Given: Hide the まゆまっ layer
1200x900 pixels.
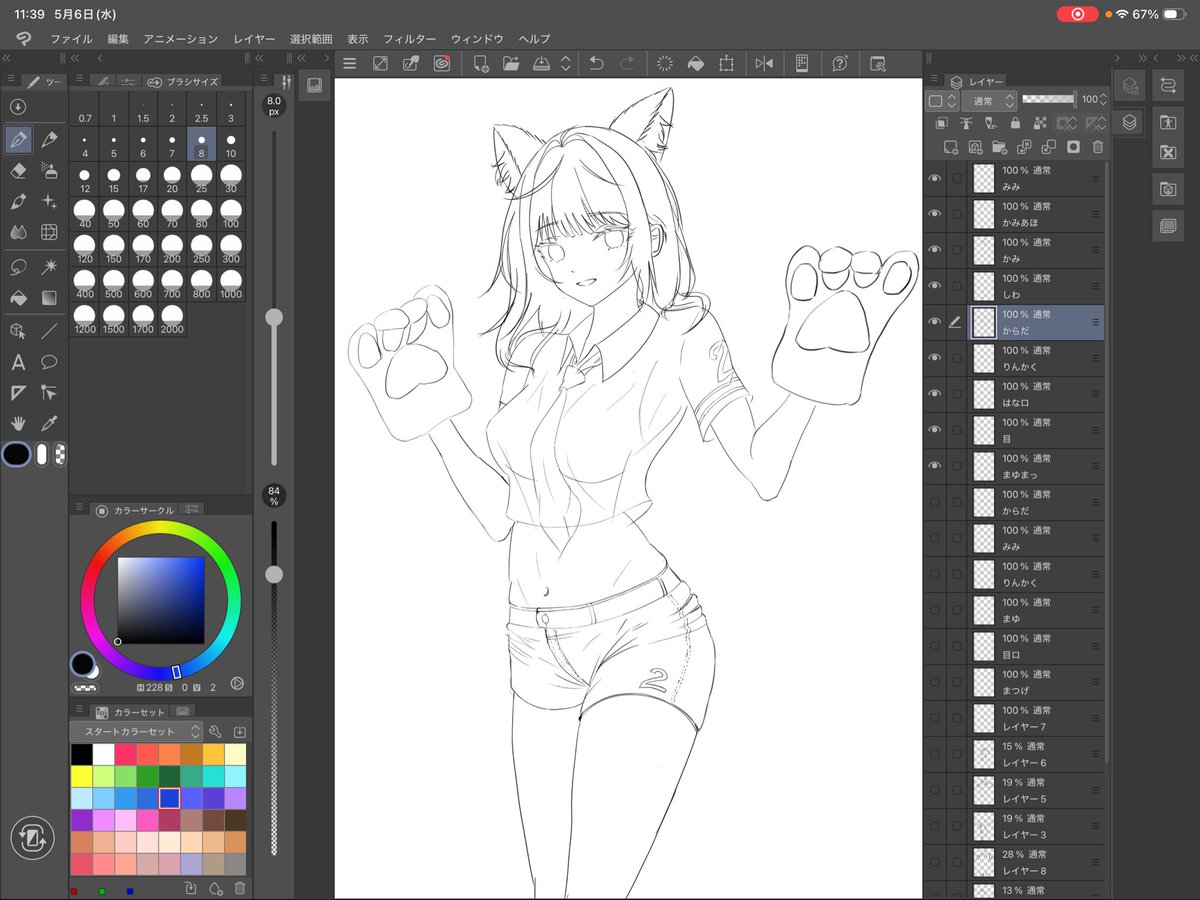Looking at the screenshot, I should 935,466.
